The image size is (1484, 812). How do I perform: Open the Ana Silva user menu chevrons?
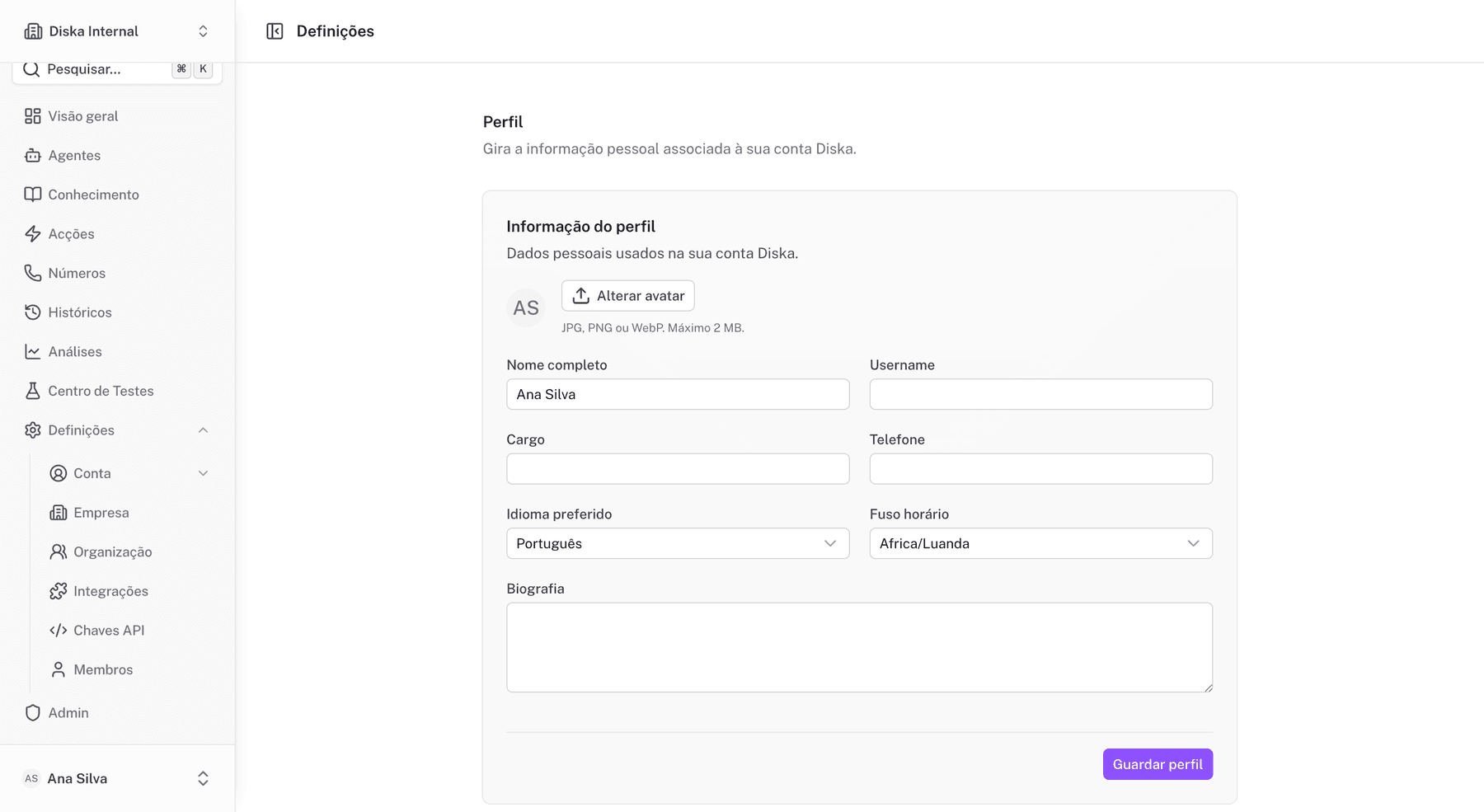click(203, 778)
